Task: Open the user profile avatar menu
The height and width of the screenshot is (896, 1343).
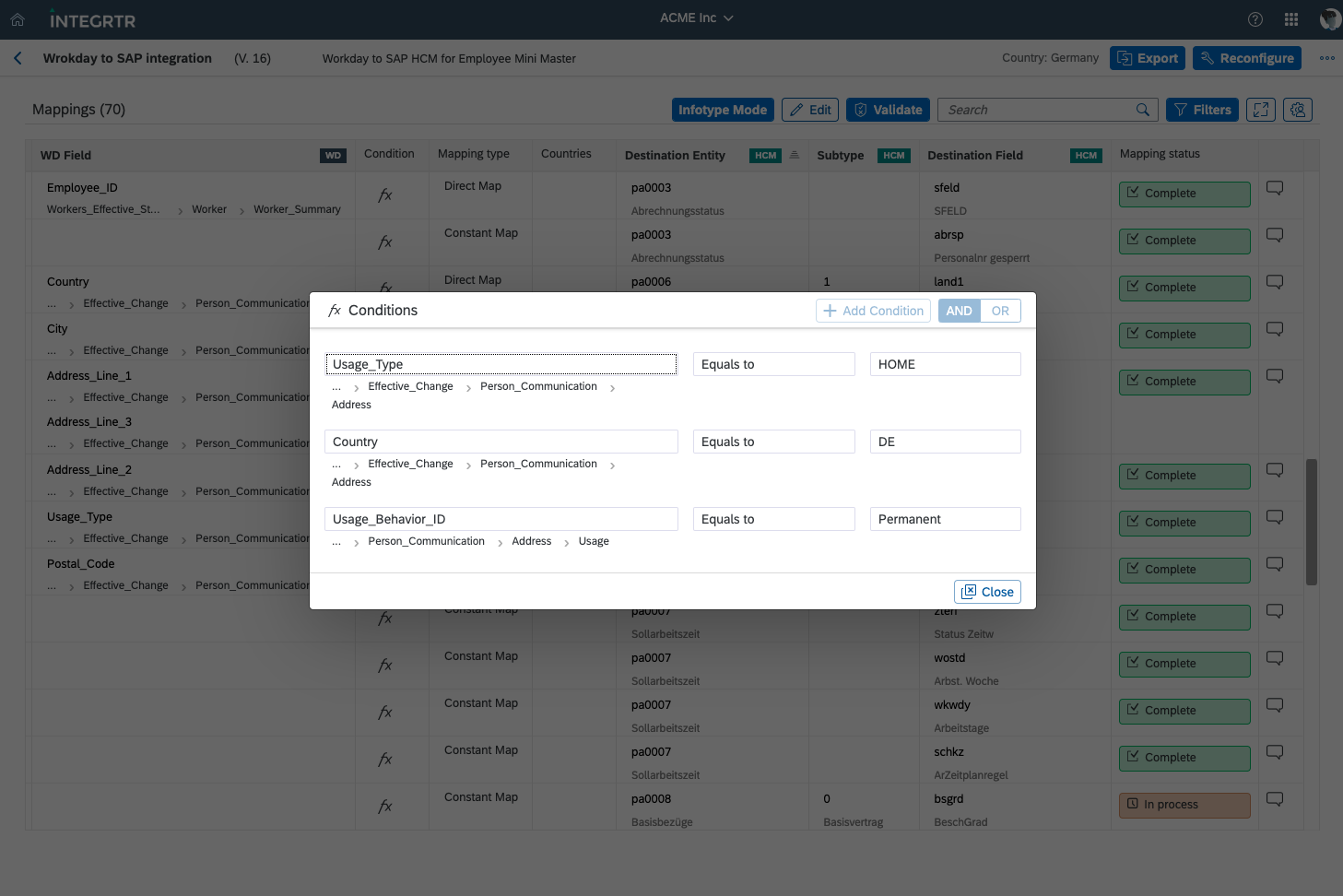Action: tap(1329, 18)
